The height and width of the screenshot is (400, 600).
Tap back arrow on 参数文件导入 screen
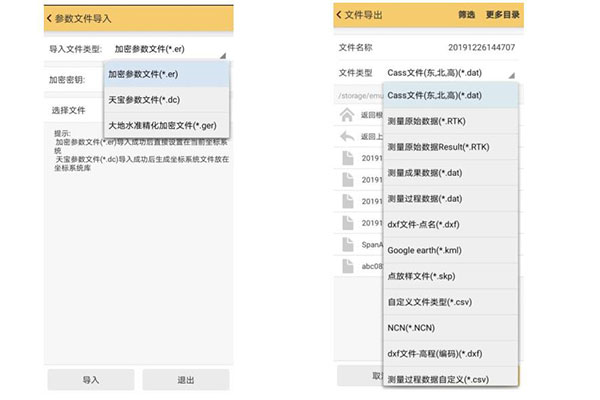(48, 16)
